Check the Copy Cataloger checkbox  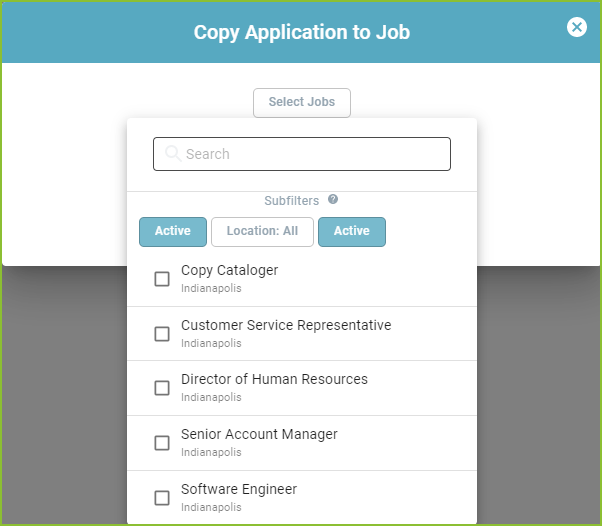162,279
